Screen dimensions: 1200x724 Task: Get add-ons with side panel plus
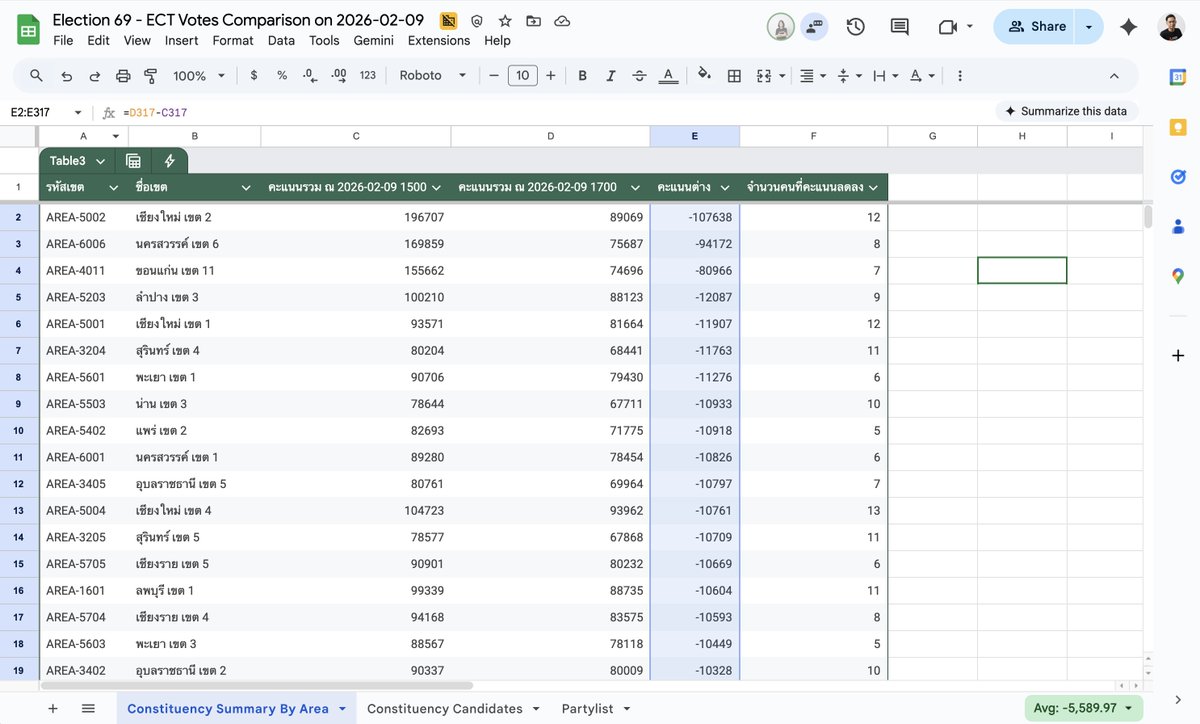click(x=1178, y=355)
